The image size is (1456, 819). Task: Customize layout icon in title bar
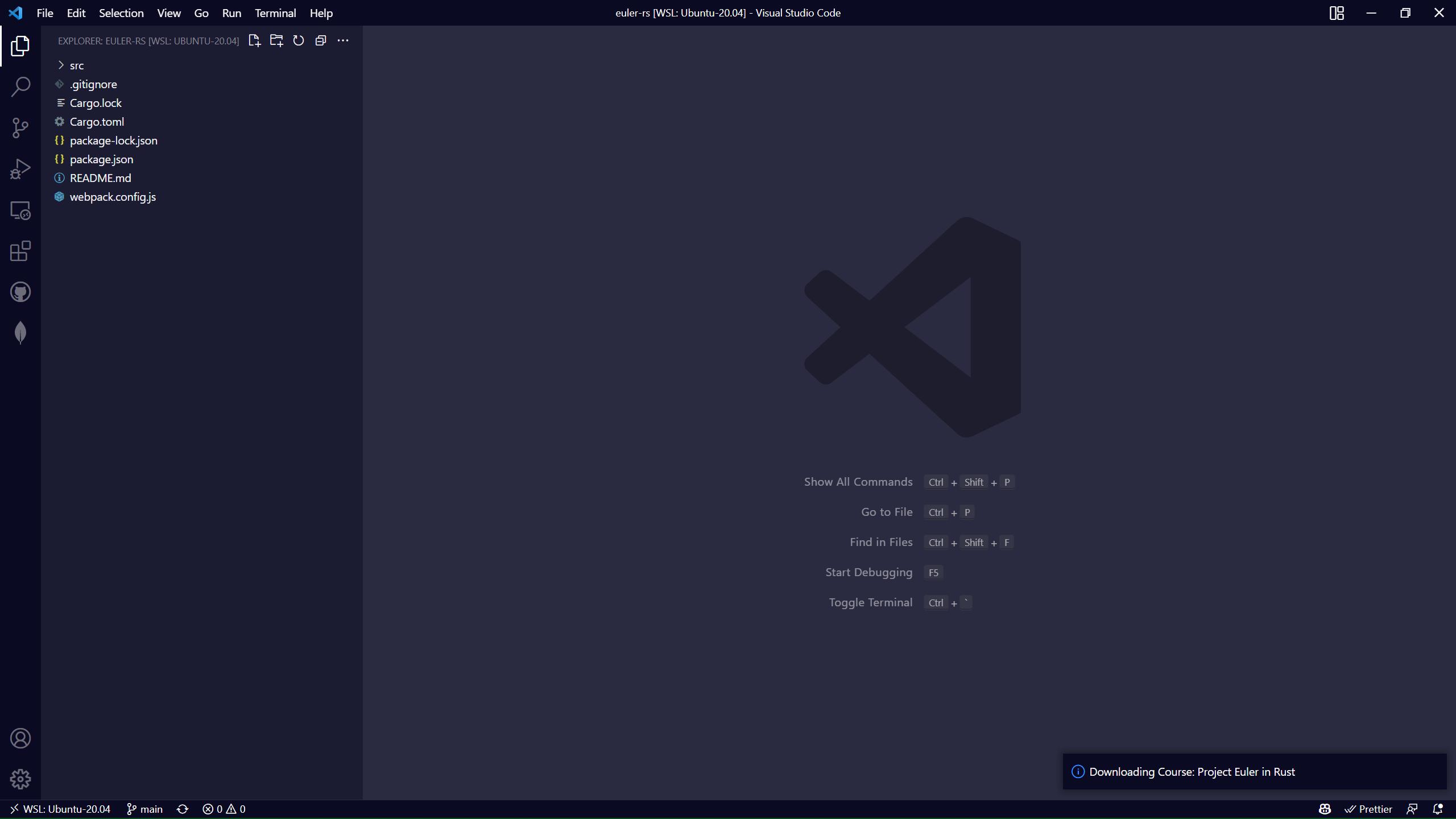[1337, 13]
